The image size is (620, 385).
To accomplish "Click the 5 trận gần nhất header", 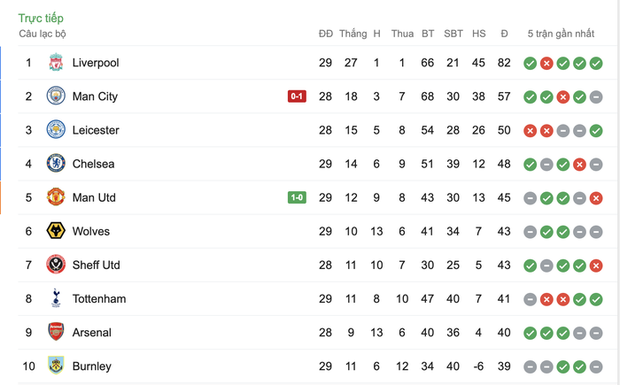I will coord(561,34).
